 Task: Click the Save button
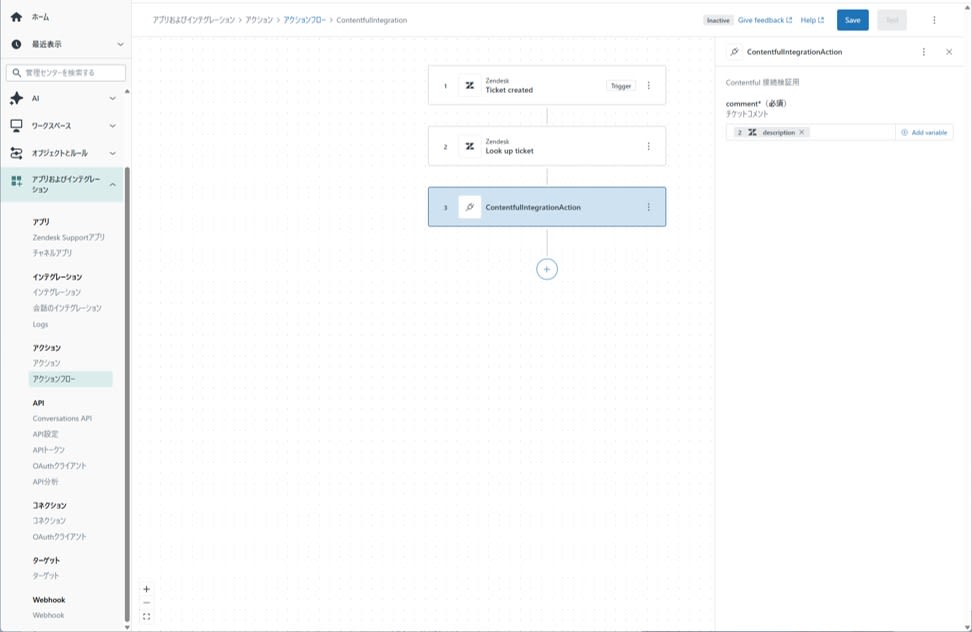pyautogui.click(x=852, y=20)
